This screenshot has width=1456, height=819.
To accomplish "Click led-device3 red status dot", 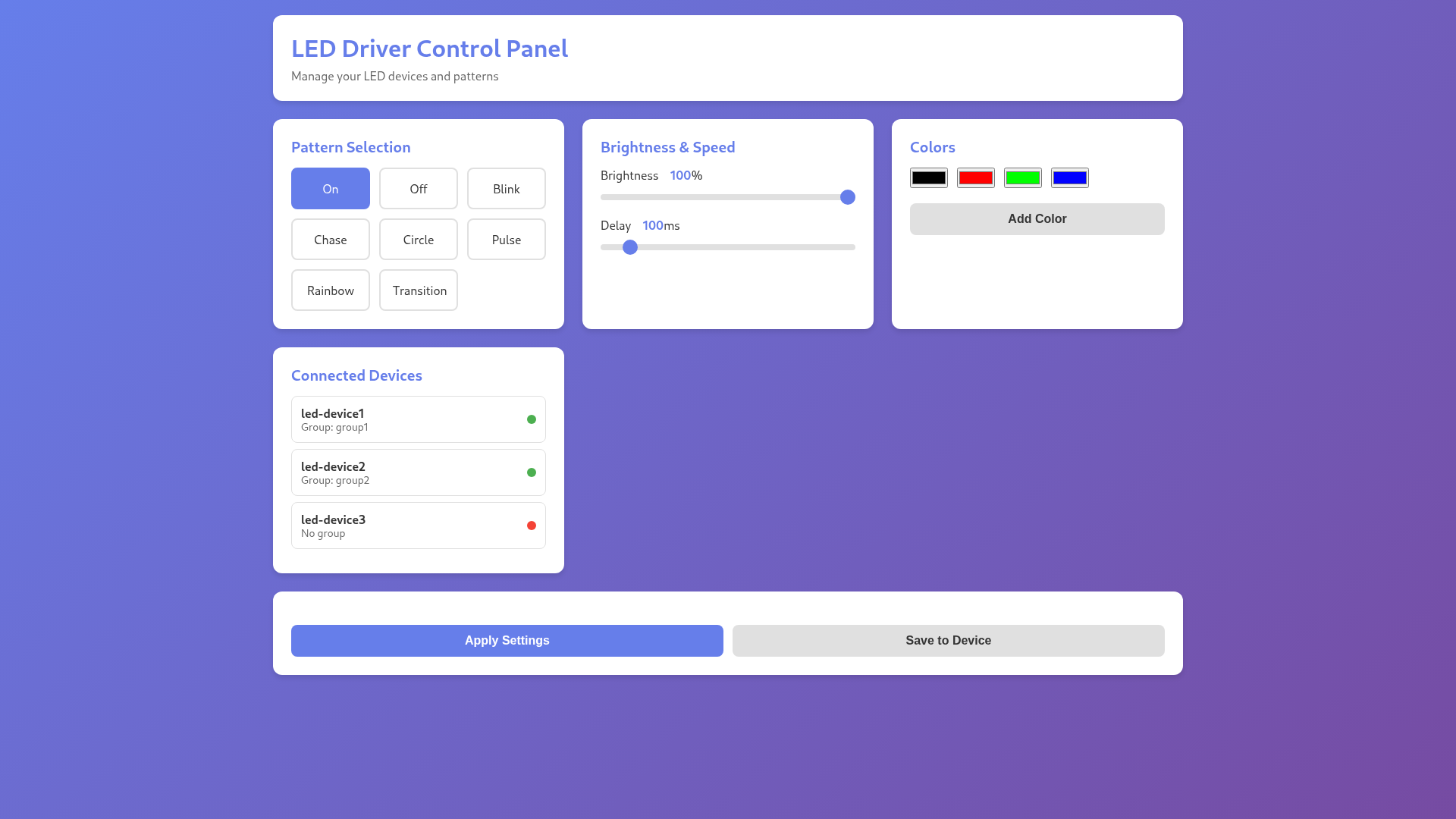I will [532, 526].
